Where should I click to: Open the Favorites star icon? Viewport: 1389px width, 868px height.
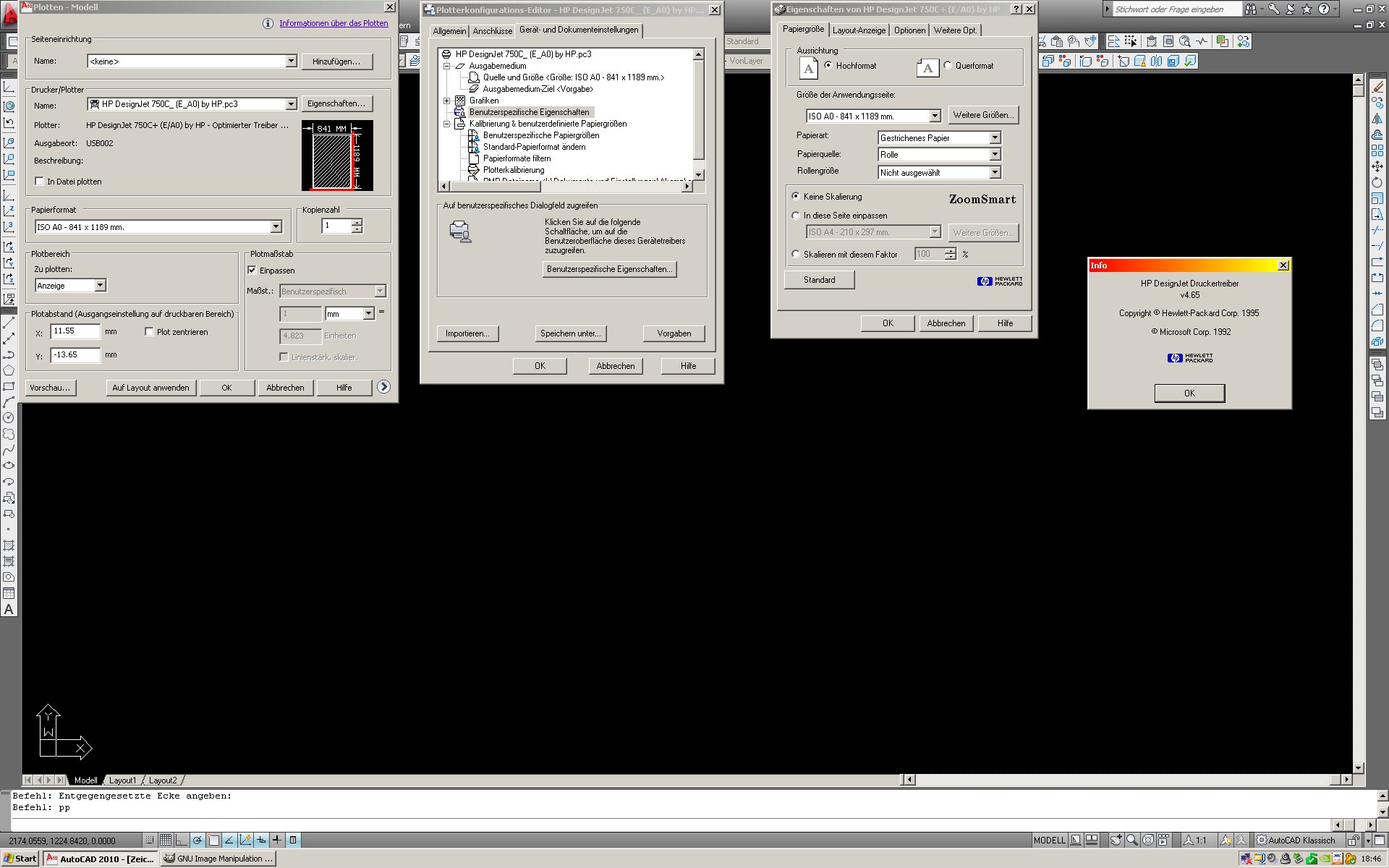tap(1307, 9)
